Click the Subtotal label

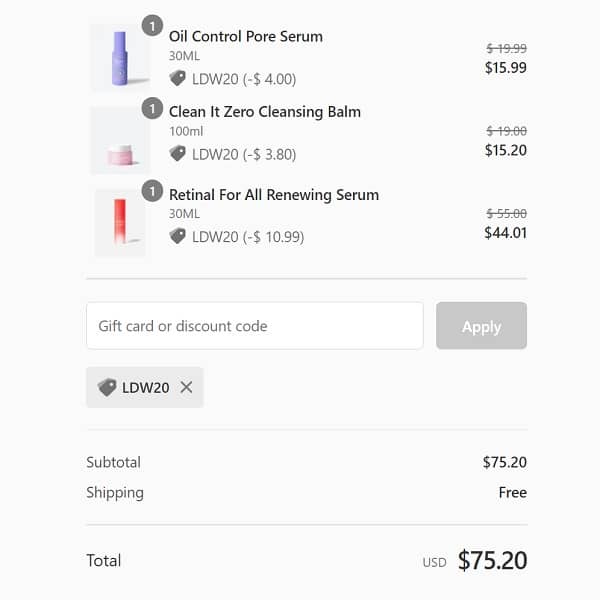pyautogui.click(x=114, y=462)
